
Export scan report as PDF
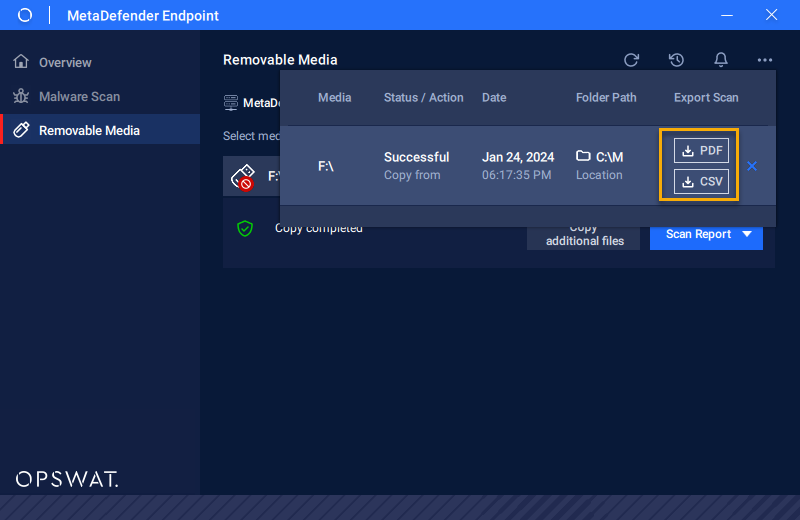click(702, 151)
